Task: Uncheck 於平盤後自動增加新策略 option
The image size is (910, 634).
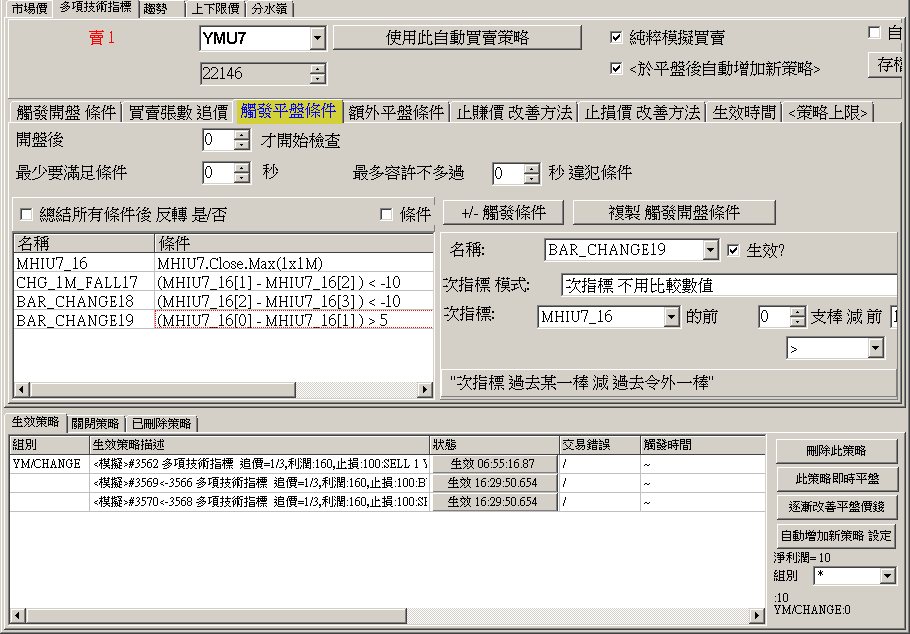Action: pyautogui.click(x=617, y=69)
